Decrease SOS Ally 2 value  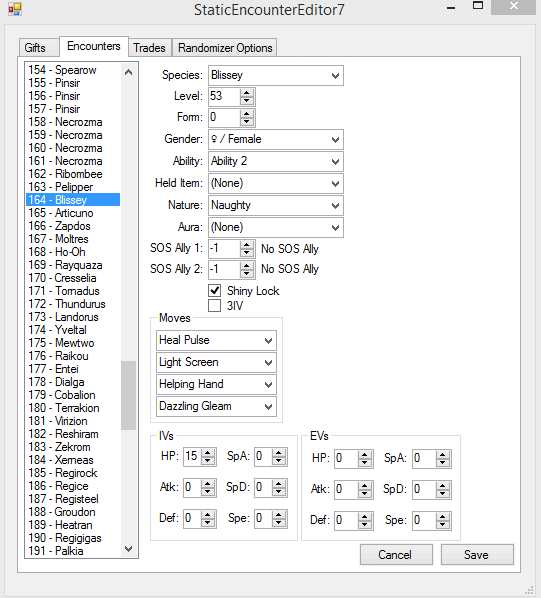[x=247, y=273]
